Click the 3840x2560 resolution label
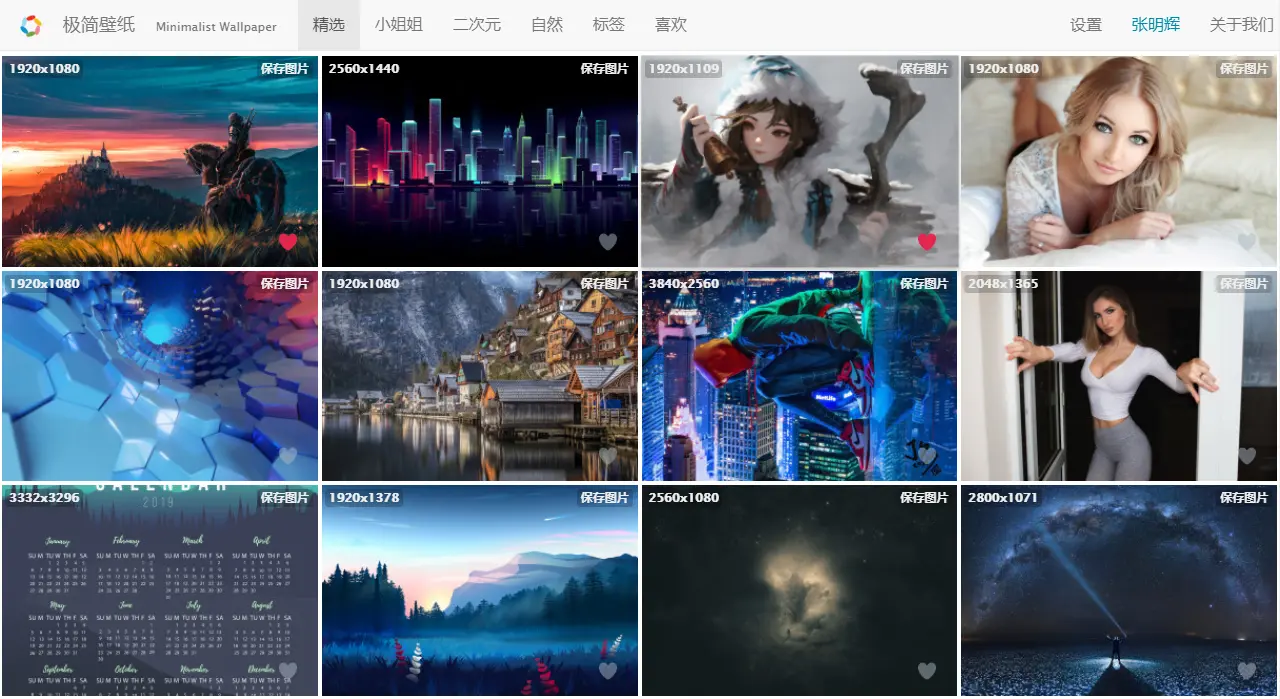 684,284
